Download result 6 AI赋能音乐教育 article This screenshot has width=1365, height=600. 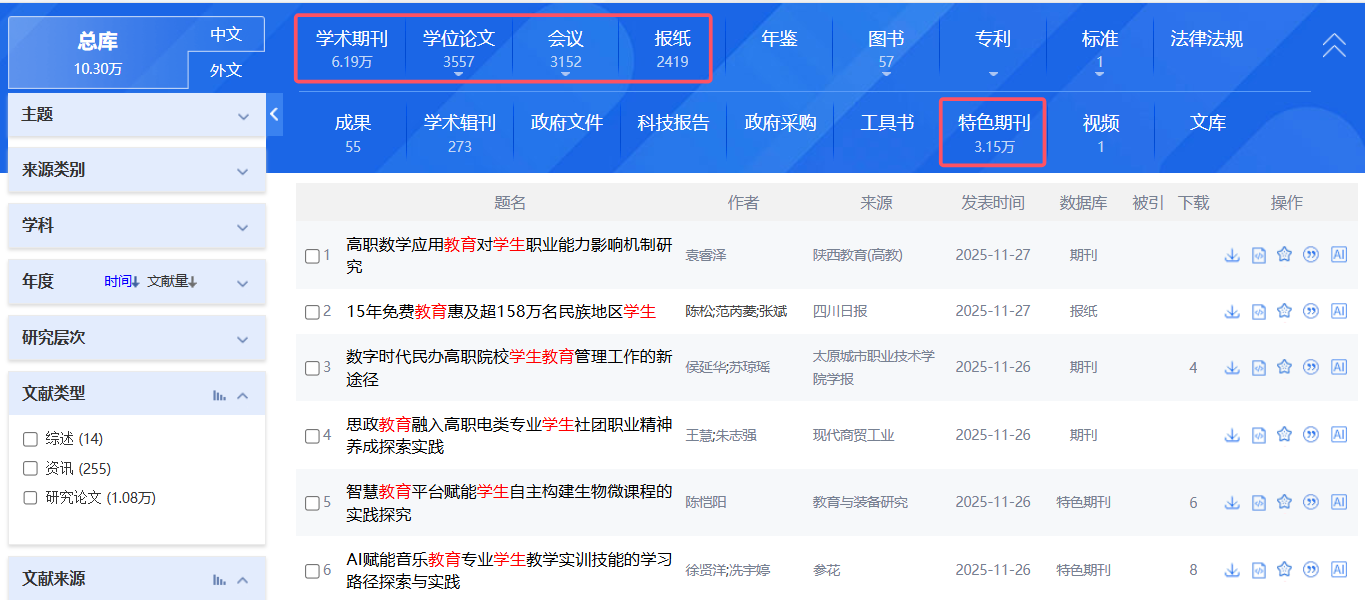click(1232, 570)
